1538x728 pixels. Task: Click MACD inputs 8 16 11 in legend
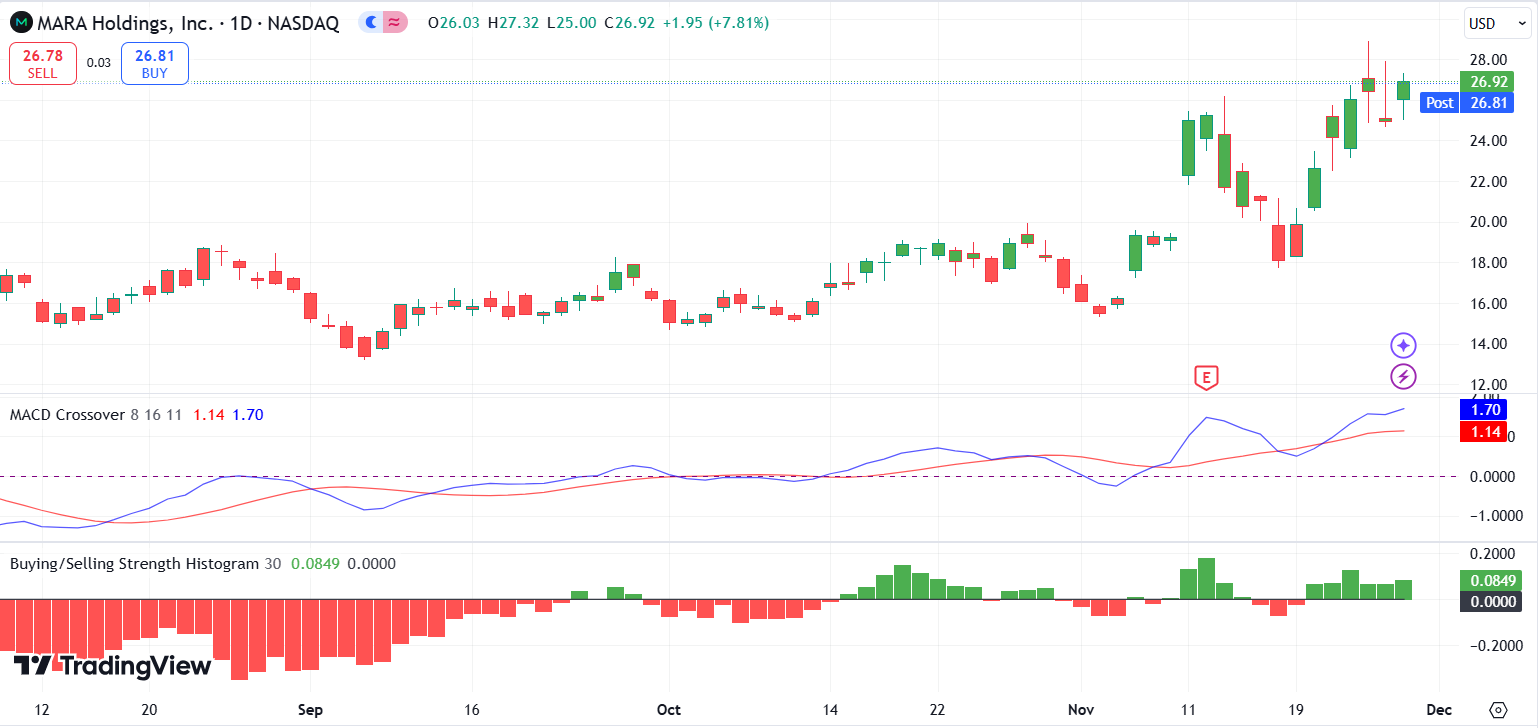coord(156,414)
